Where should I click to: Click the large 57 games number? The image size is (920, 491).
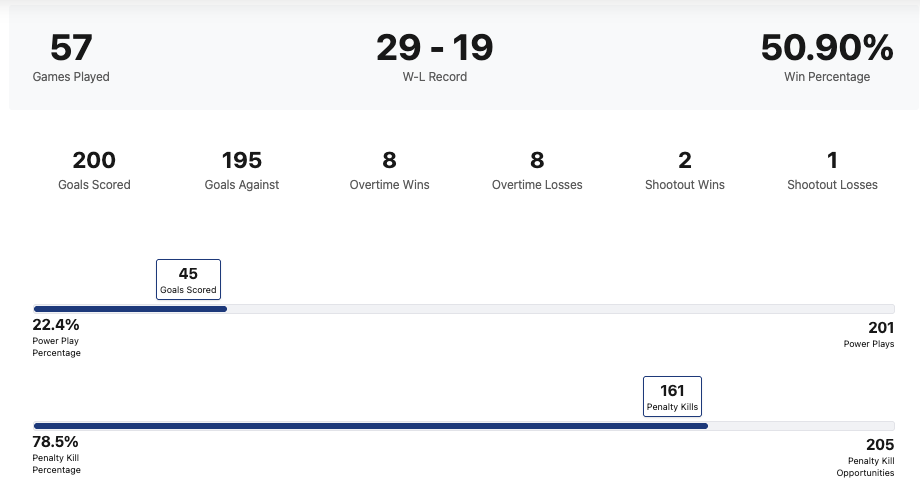pos(71,48)
